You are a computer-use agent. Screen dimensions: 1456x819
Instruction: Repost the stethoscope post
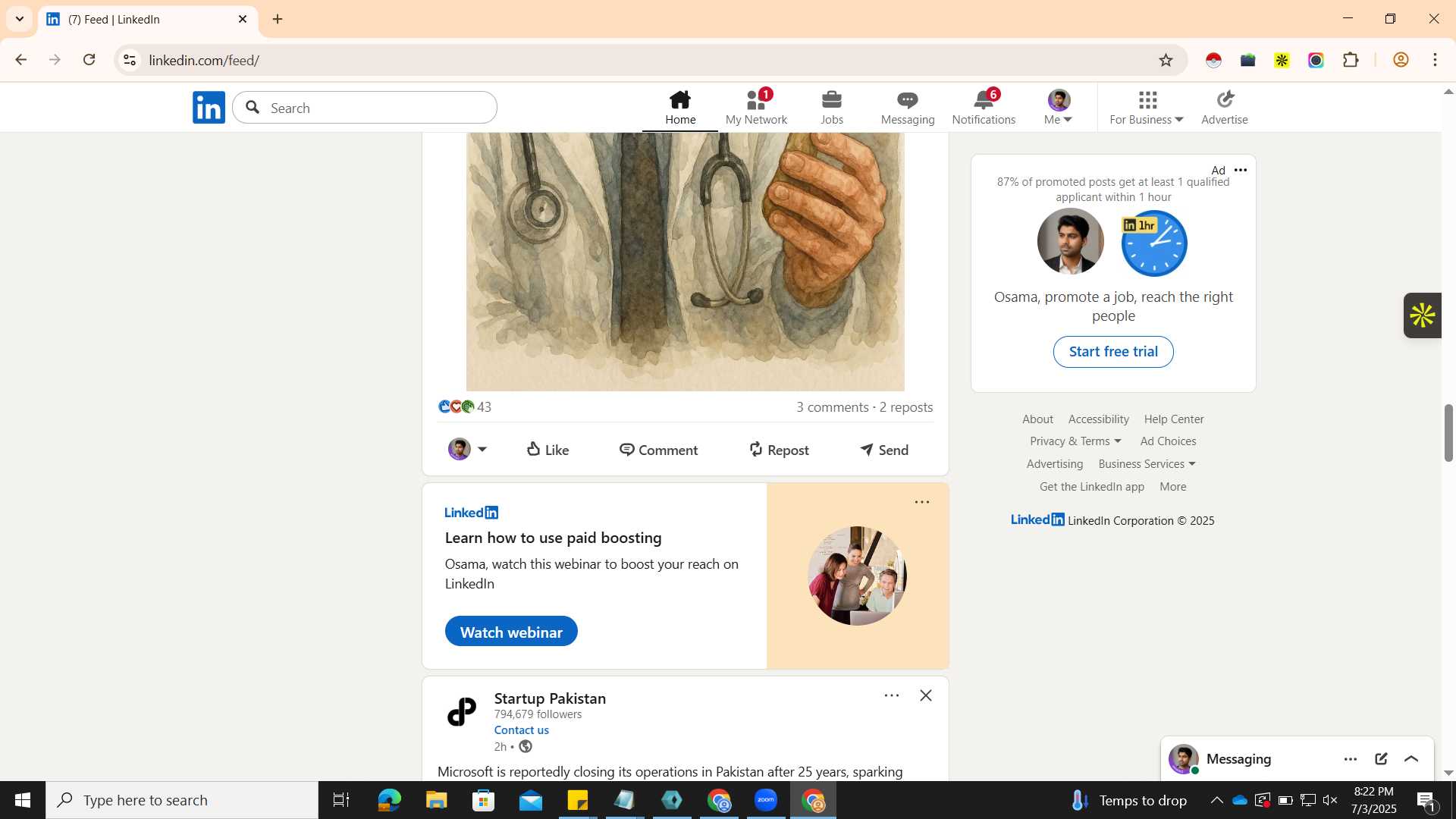click(x=779, y=450)
